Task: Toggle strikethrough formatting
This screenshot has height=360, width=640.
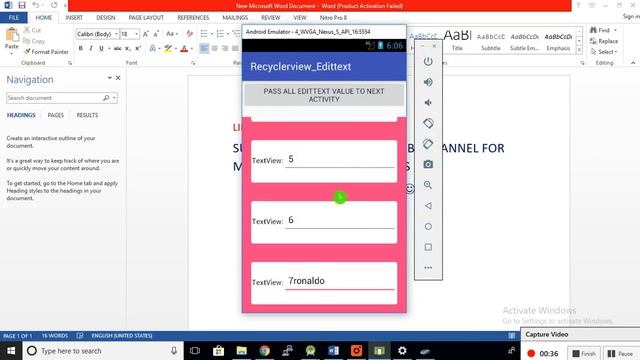Action: point(118,49)
